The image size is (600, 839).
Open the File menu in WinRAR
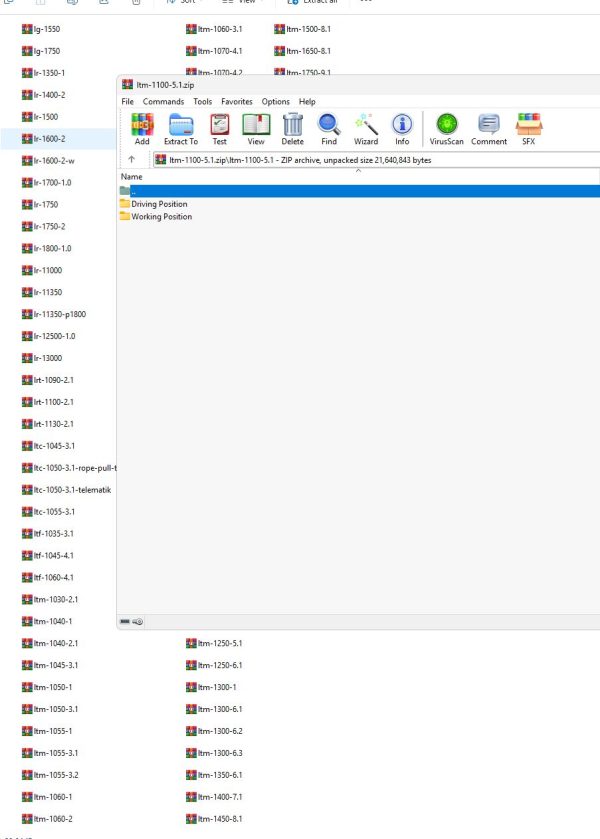[127, 102]
